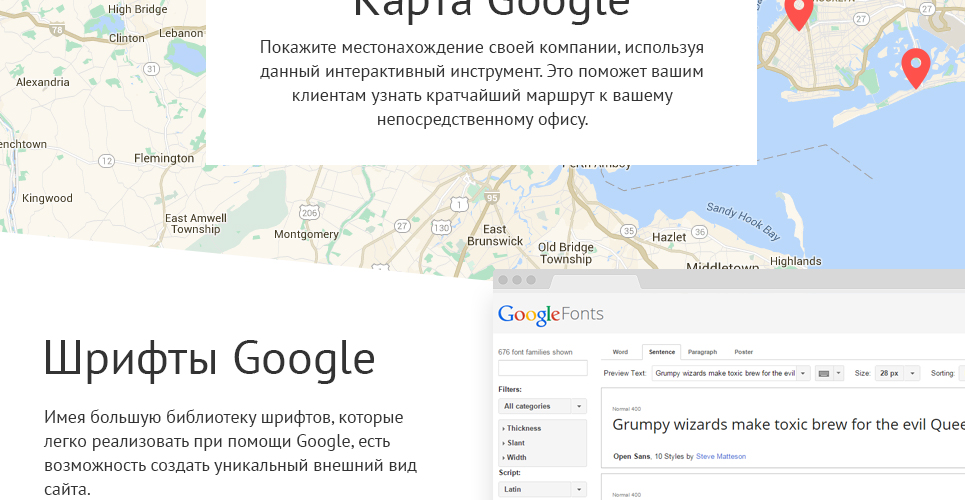965x500 pixels.
Task: Click the keyboard icon in the preview toolbar
Action: [824, 373]
